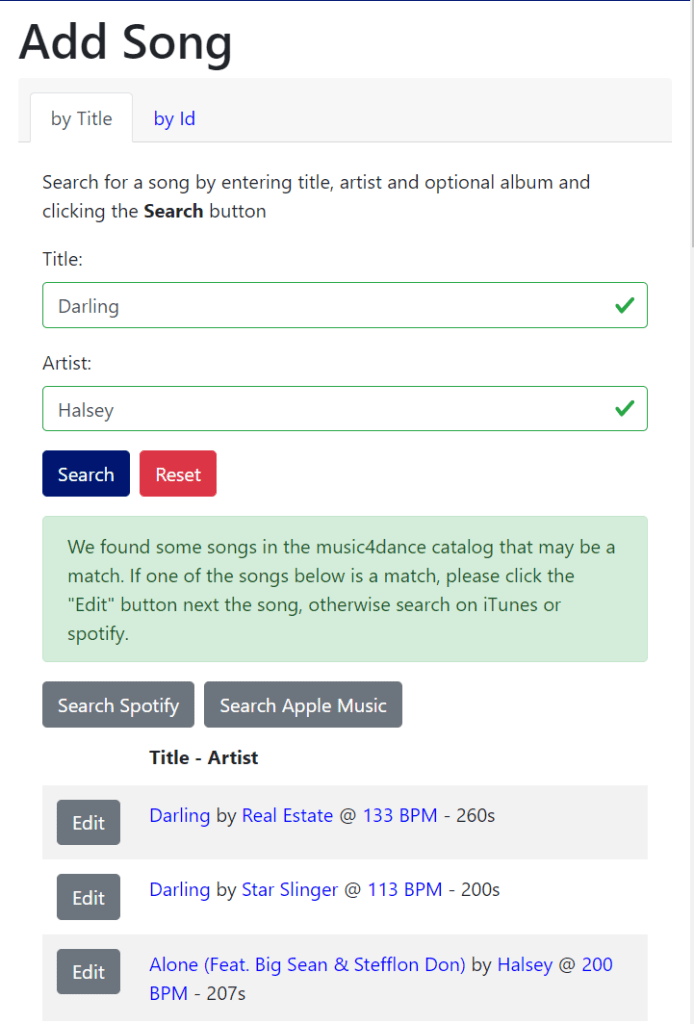Image resolution: width=694 pixels, height=1024 pixels.
Task: Open the Halsey artist link
Action: click(x=524, y=964)
